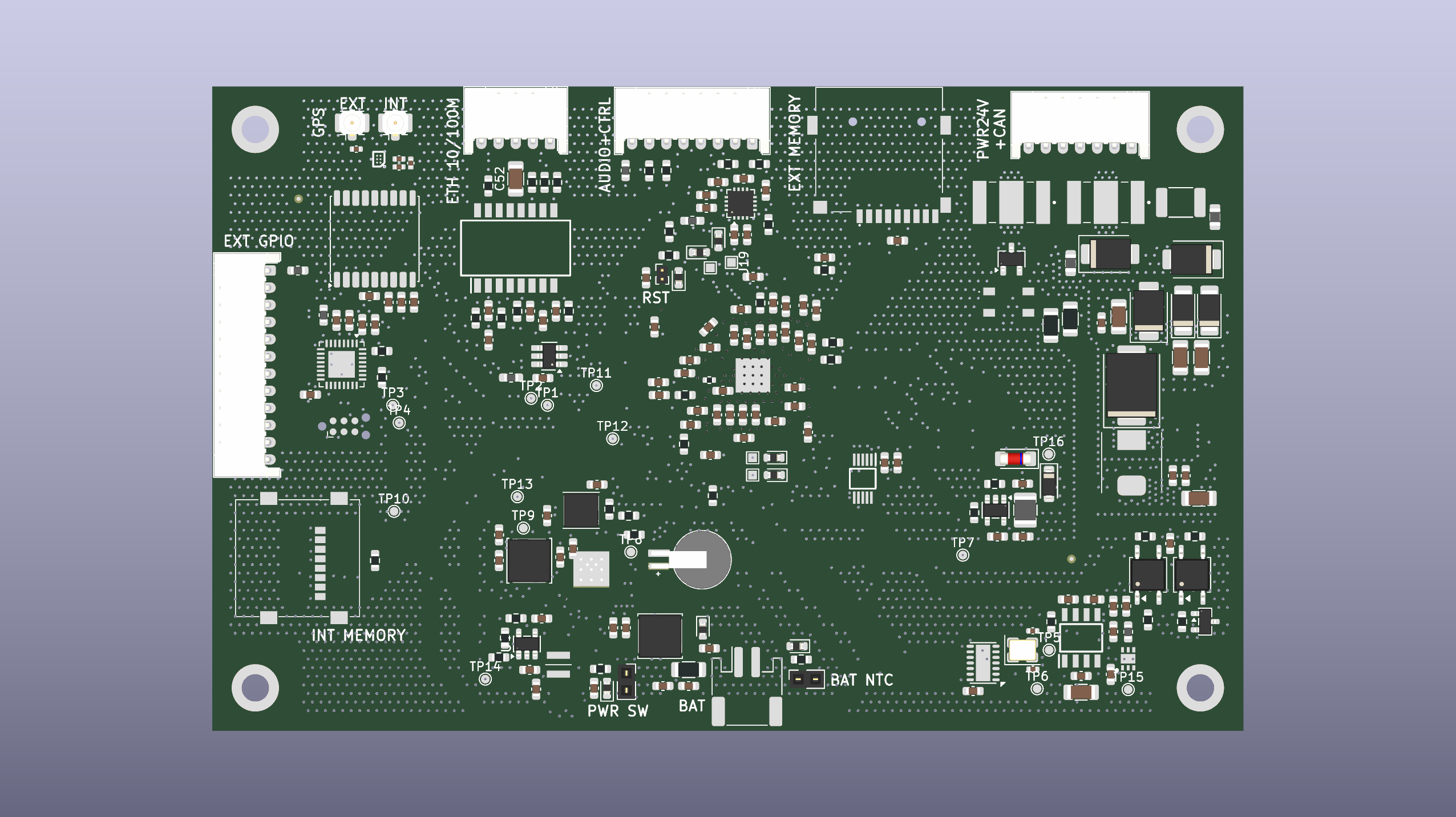Select the INT MEMORY silkscreen label
The width and height of the screenshot is (1456, 817).
click(358, 636)
